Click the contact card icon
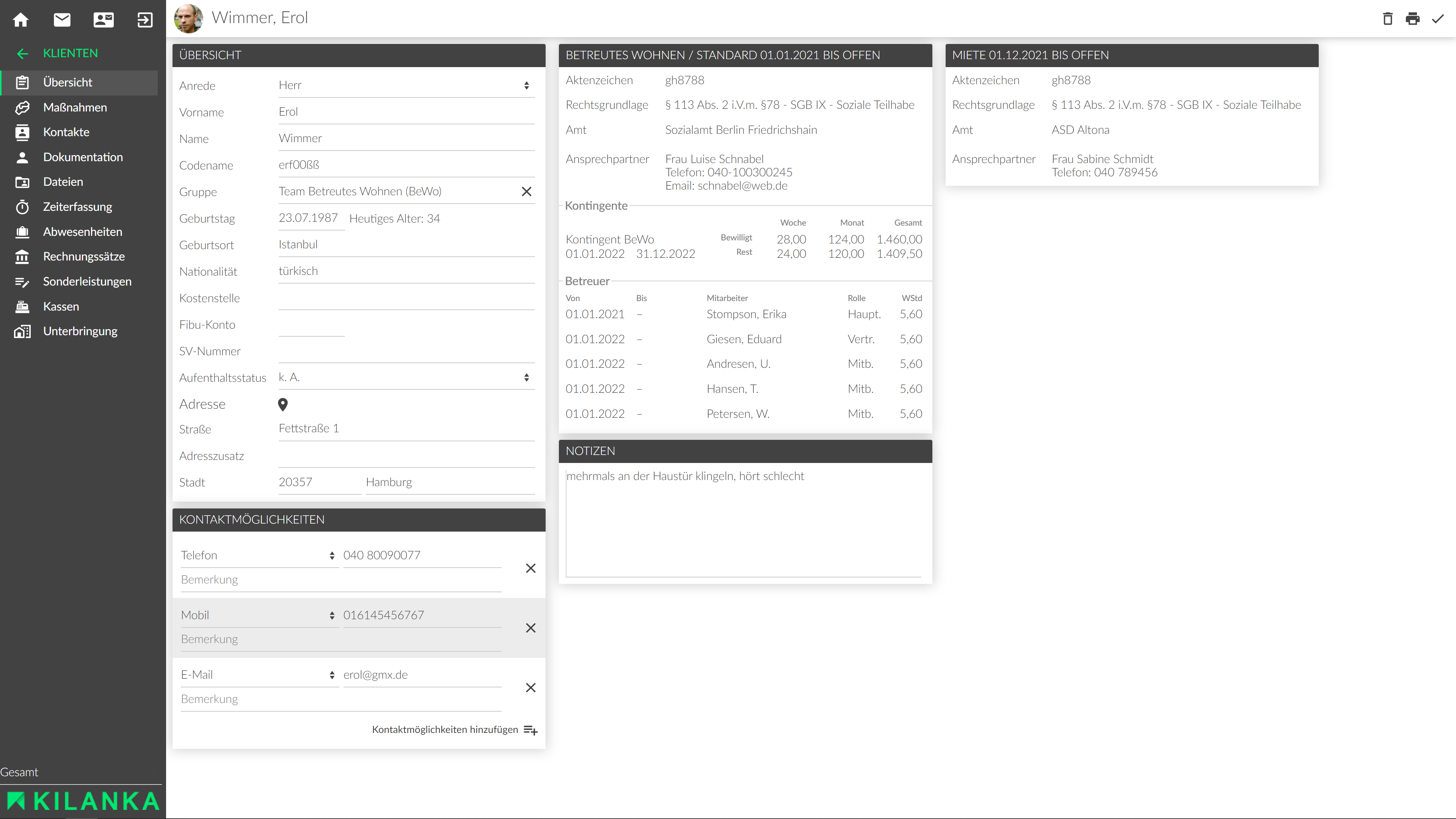Viewport: 1456px width, 819px height. click(104, 20)
